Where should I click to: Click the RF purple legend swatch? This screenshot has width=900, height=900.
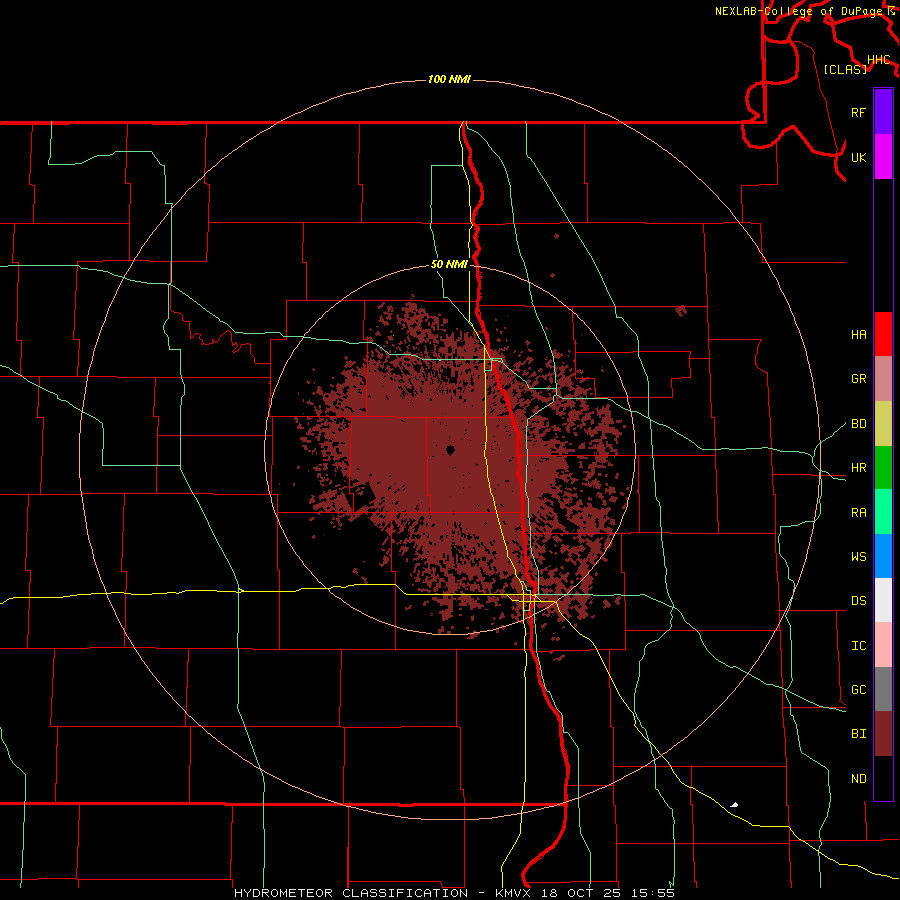pyautogui.click(x=883, y=112)
